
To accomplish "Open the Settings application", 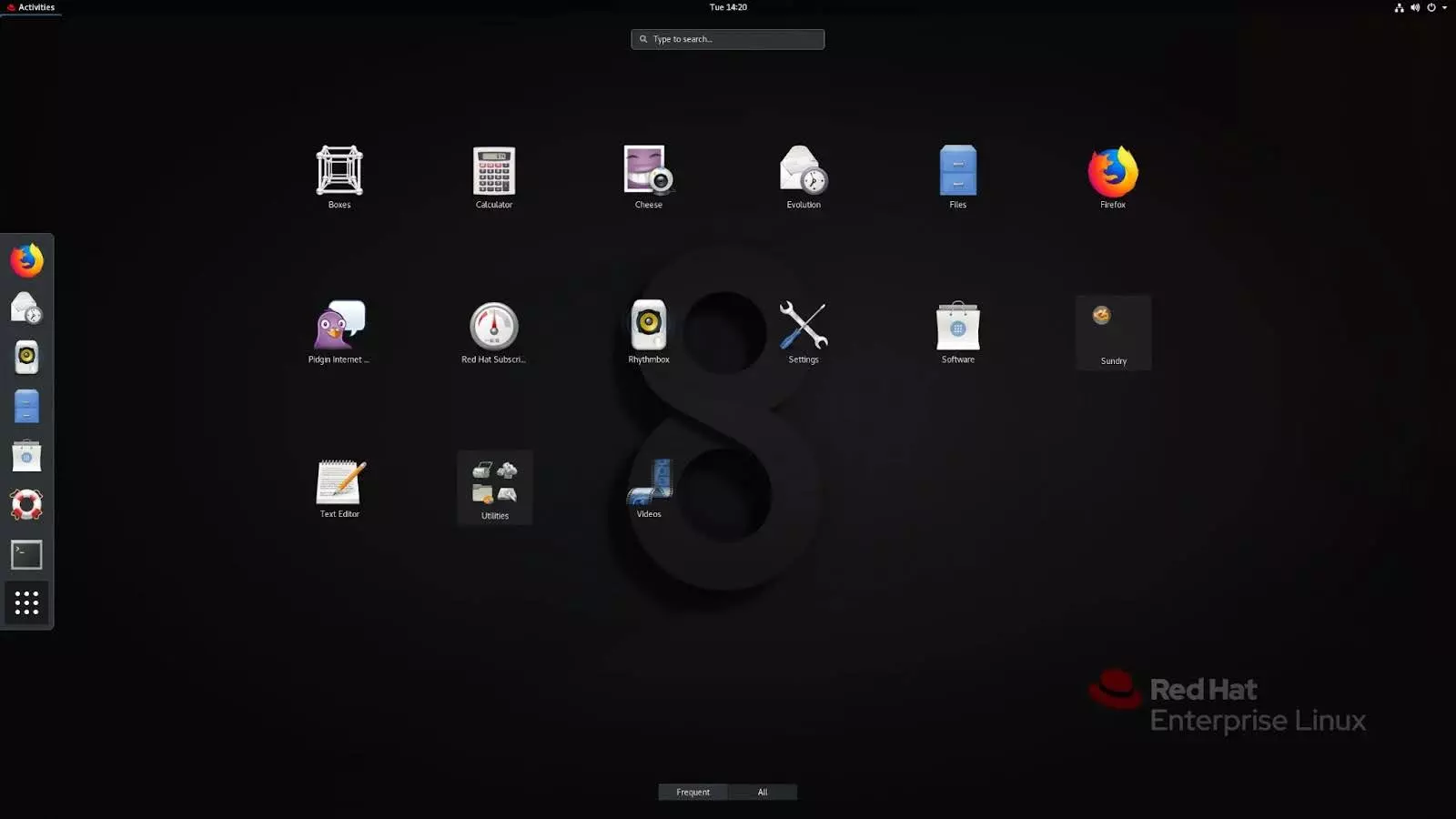I will (x=804, y=331).
